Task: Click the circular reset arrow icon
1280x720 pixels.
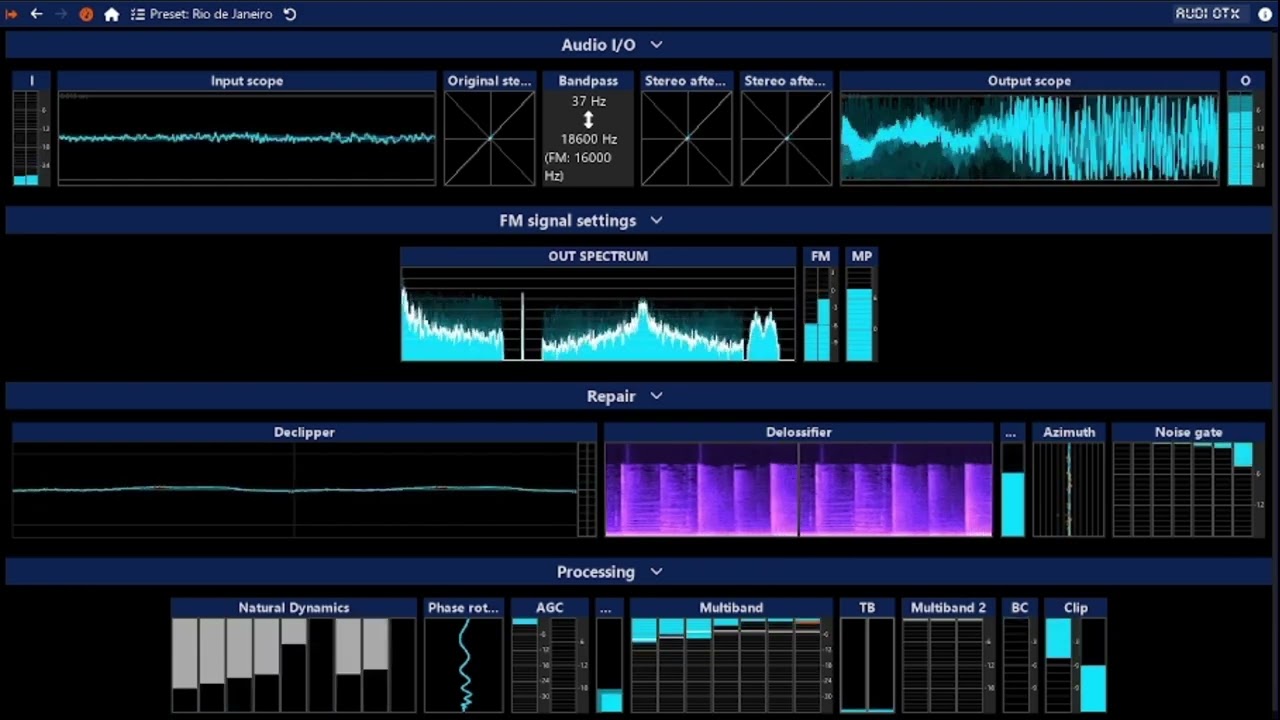Action: point(290,14)
